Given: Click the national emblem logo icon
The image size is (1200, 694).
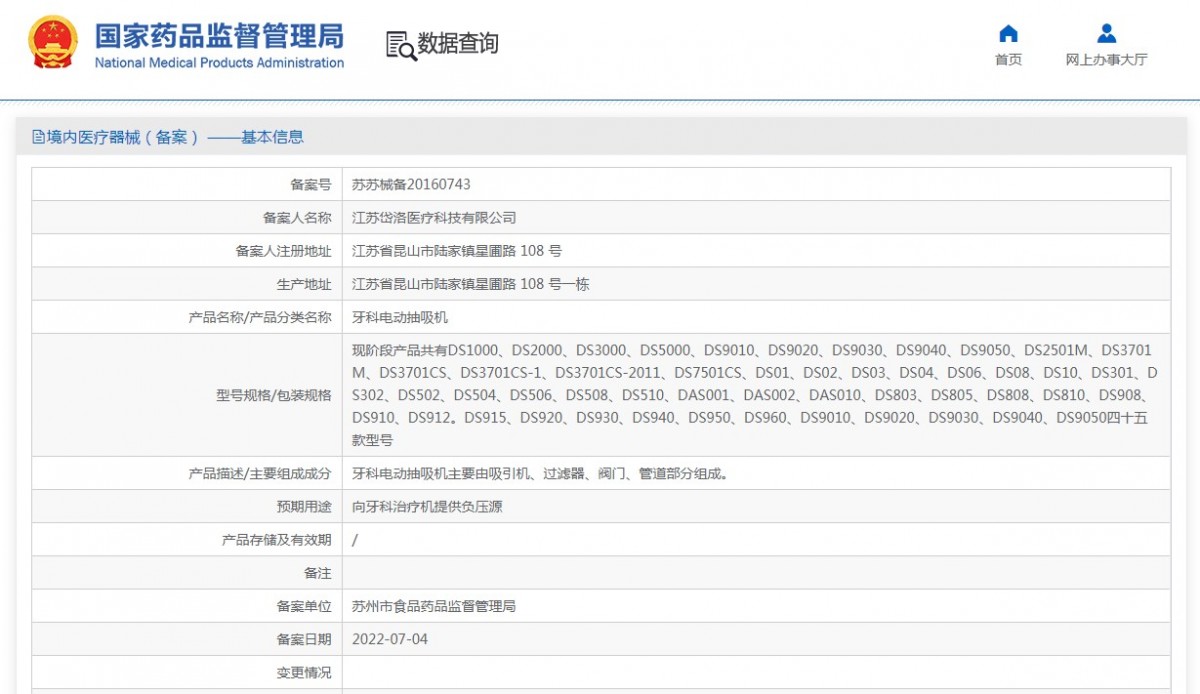Looking at the screenshot, I should tap(53, 43).
